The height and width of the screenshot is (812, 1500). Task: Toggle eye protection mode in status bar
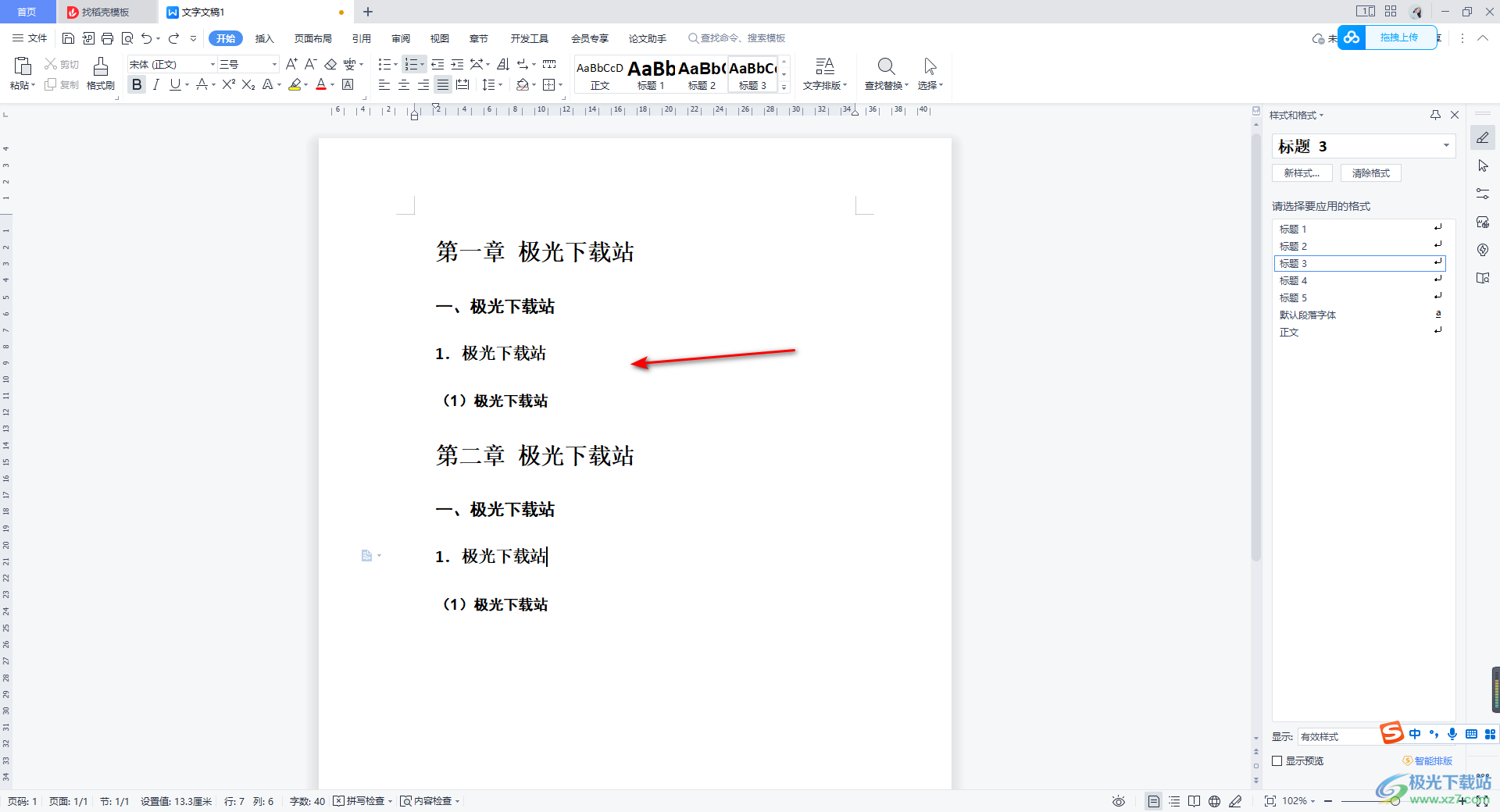(1119, 801)
